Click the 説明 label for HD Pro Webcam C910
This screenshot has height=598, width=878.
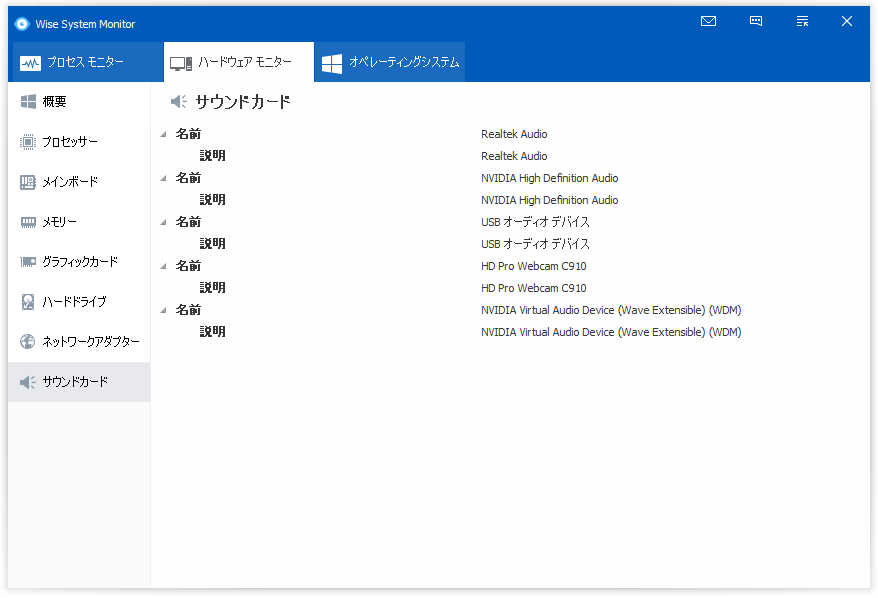213,288
